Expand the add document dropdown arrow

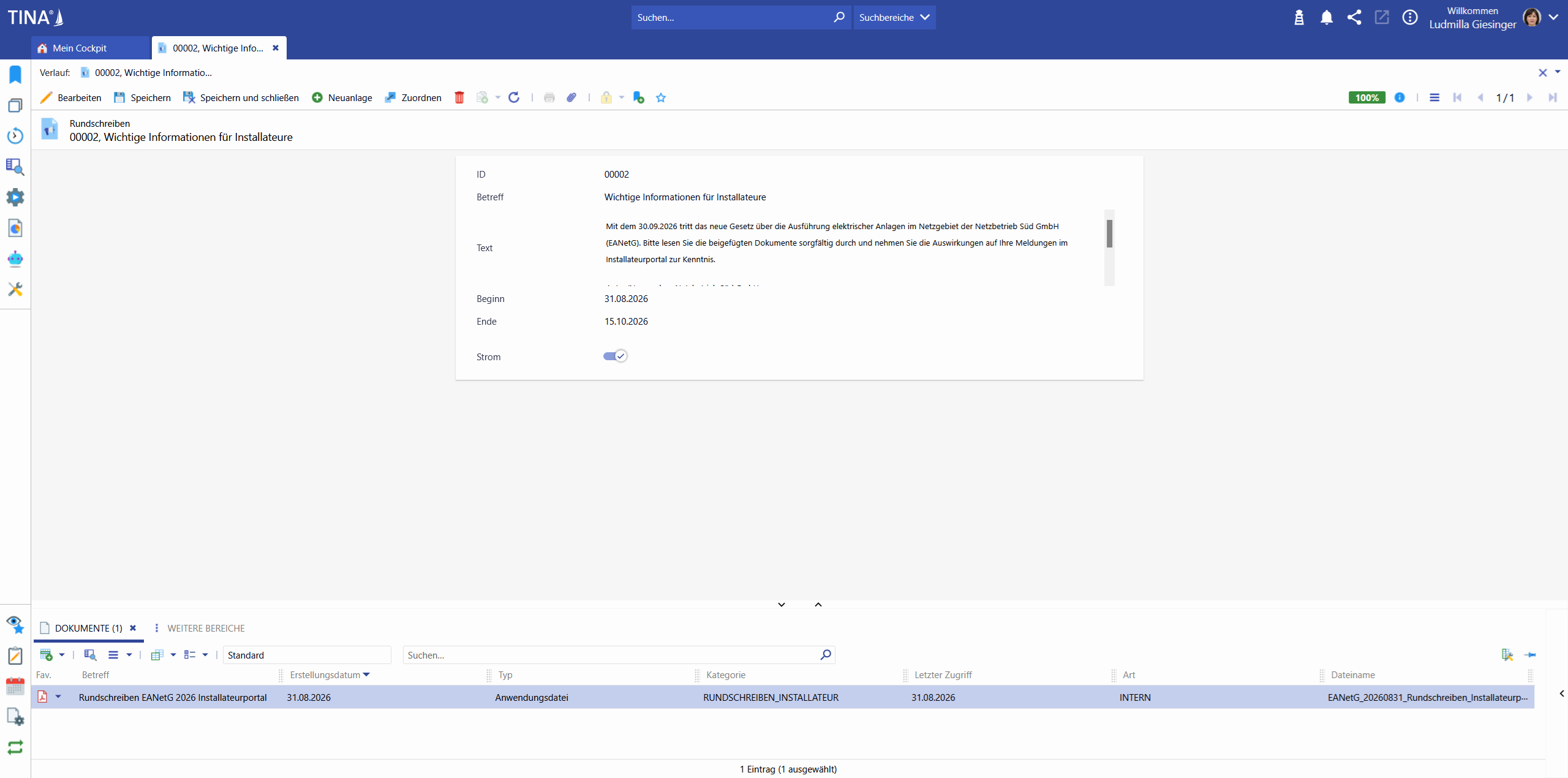[62, 655]
